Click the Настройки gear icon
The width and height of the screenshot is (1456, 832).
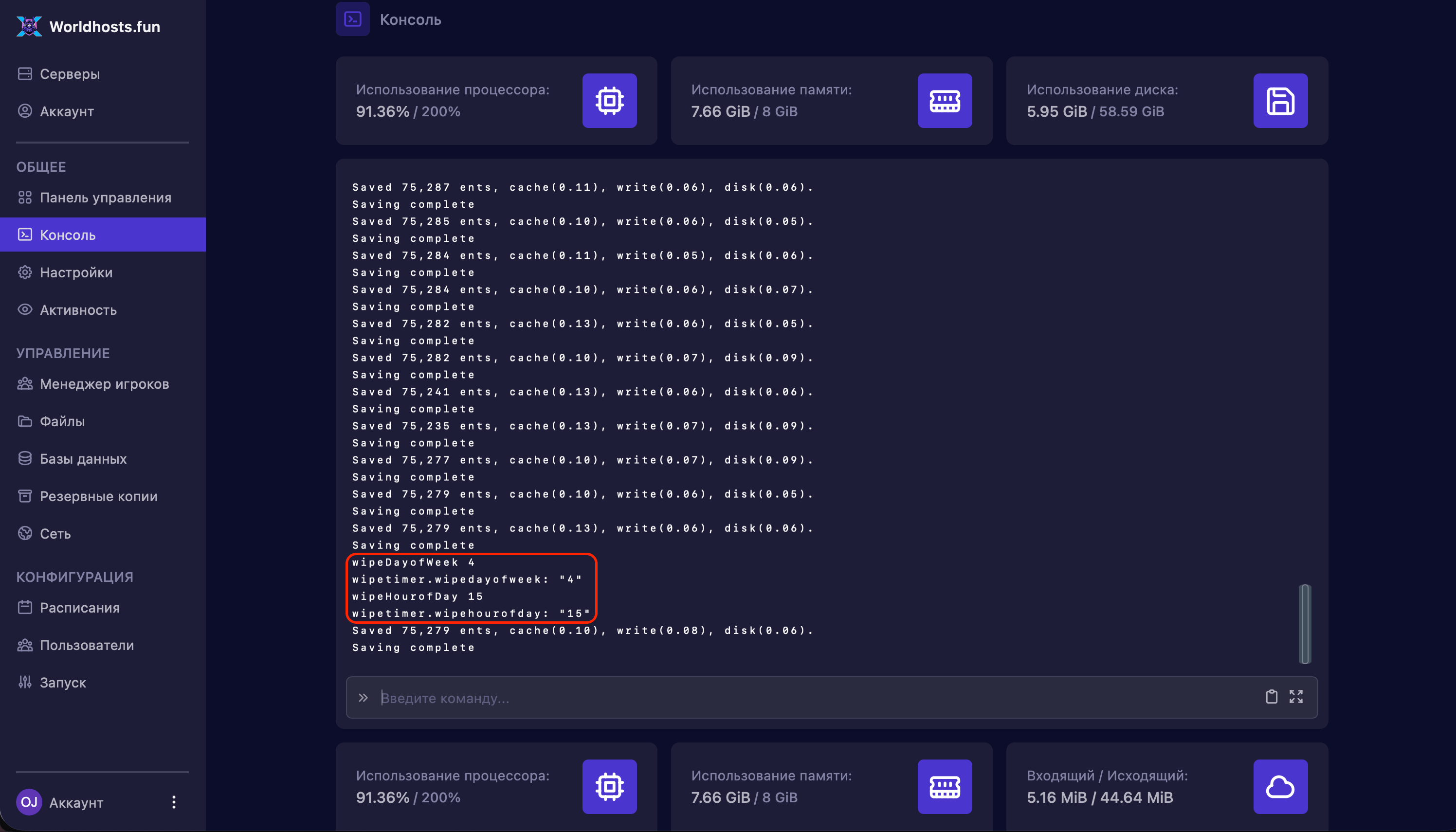24,272
